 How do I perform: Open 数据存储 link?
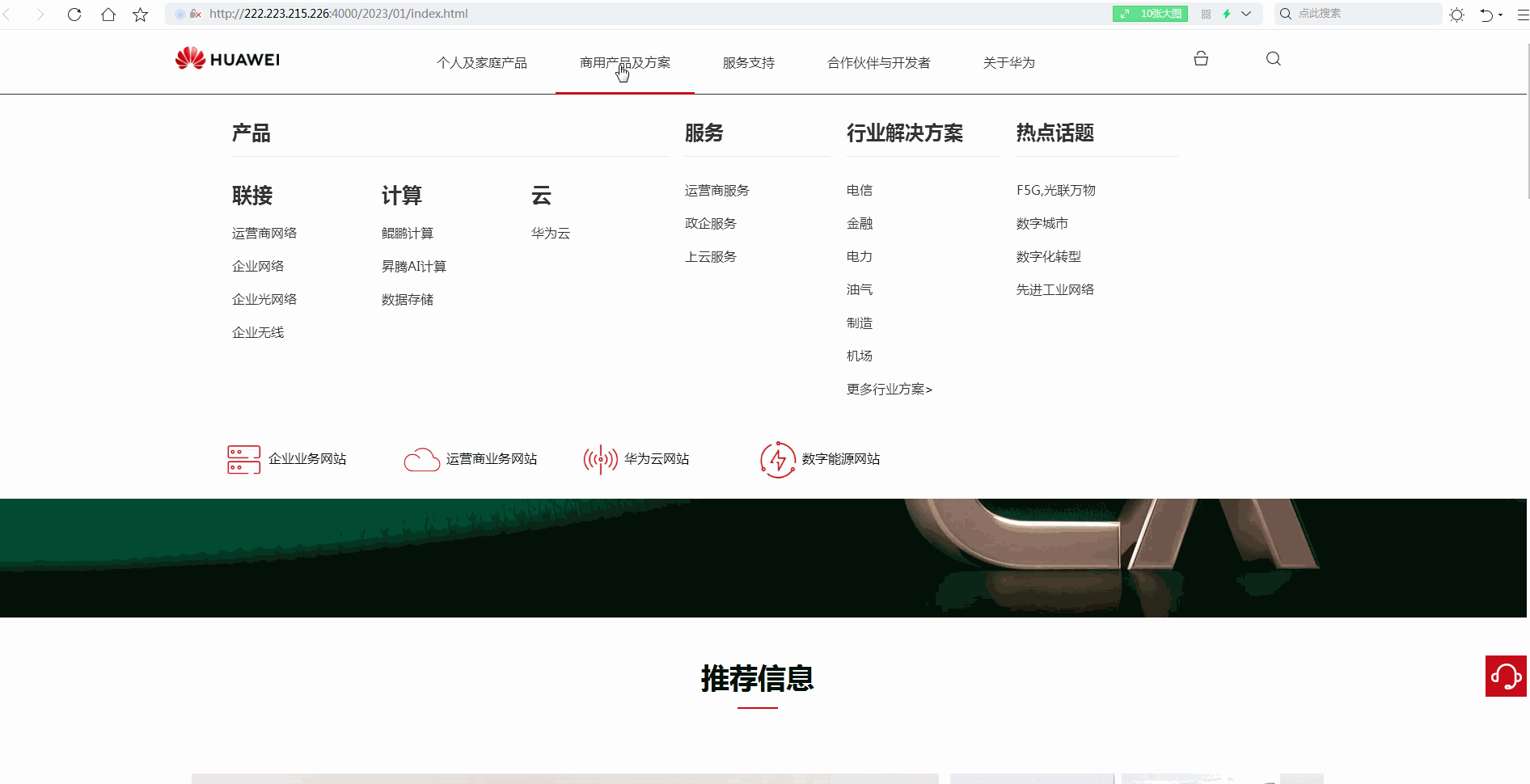coord(408,299)
